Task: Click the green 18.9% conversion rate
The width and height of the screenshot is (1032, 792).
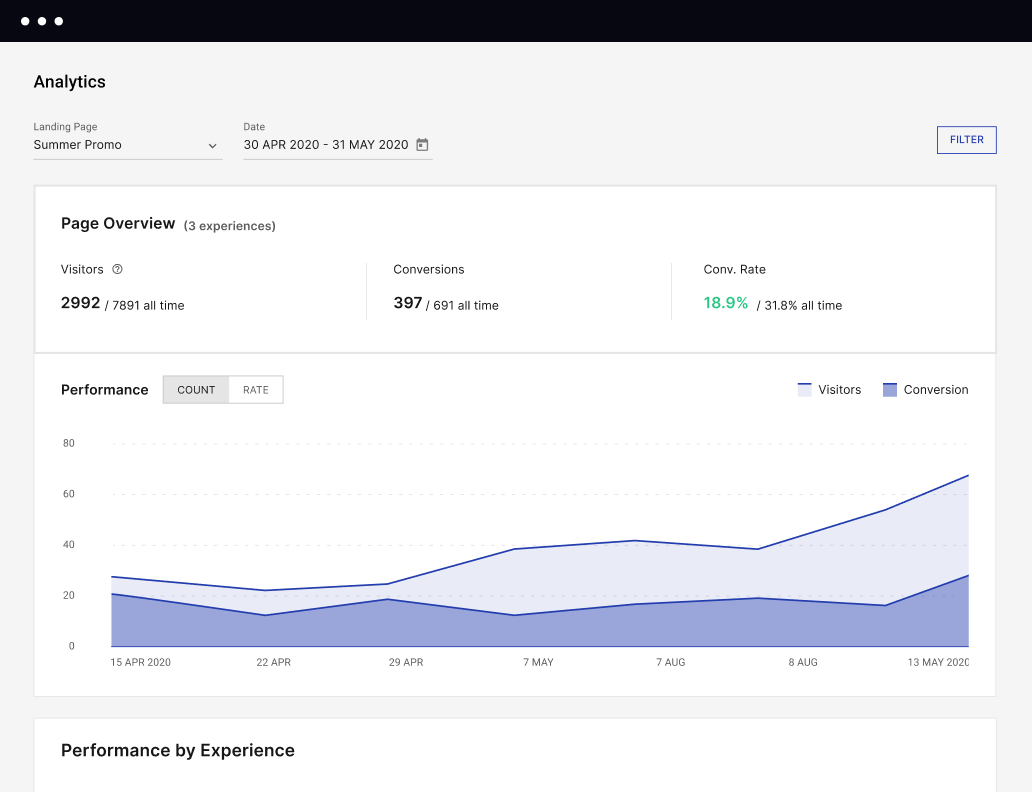Action: pos(725,302)
